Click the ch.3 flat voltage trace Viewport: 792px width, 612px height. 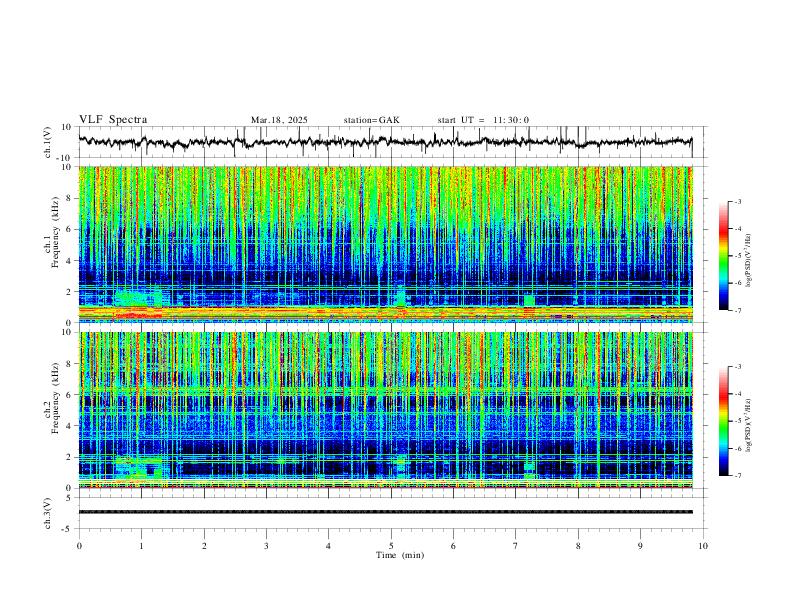(385, 512)
